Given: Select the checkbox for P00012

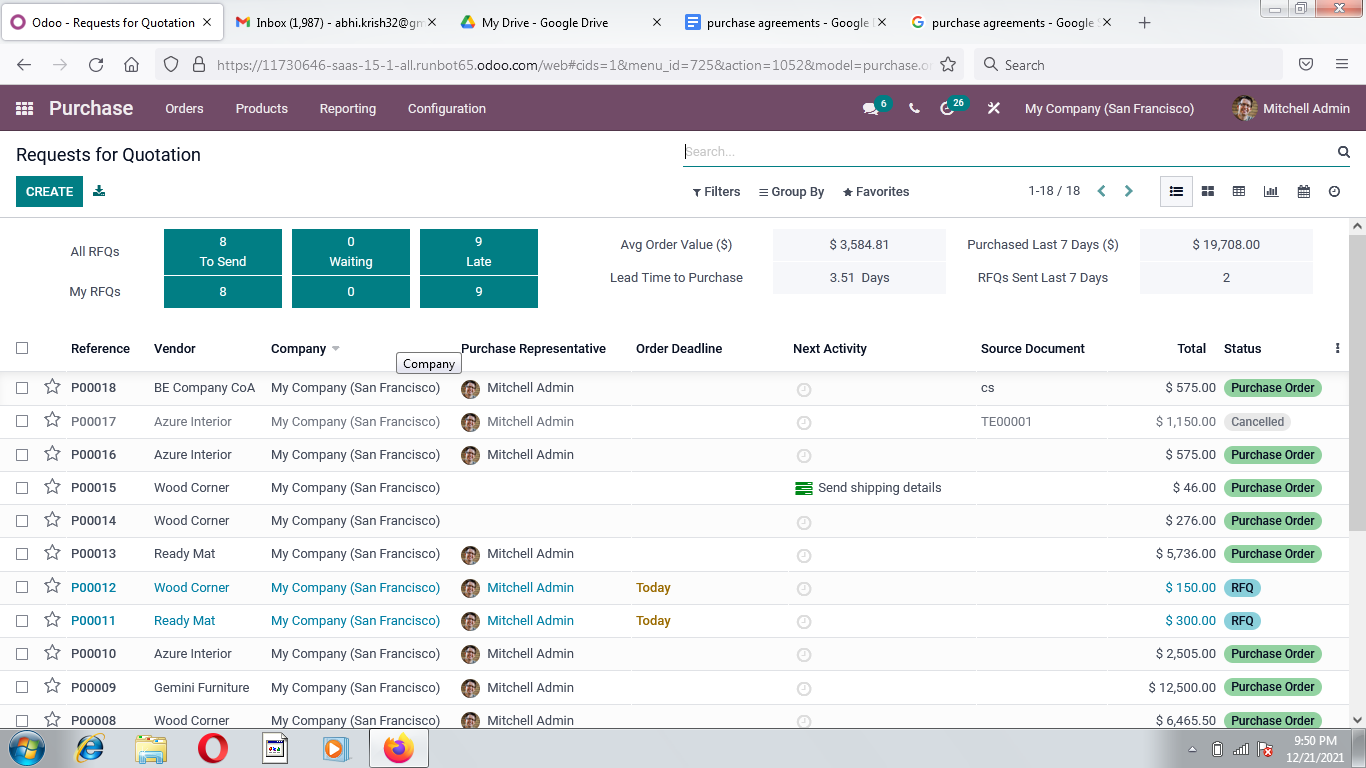Looking at the screenshot, I should tap(22, 588).
